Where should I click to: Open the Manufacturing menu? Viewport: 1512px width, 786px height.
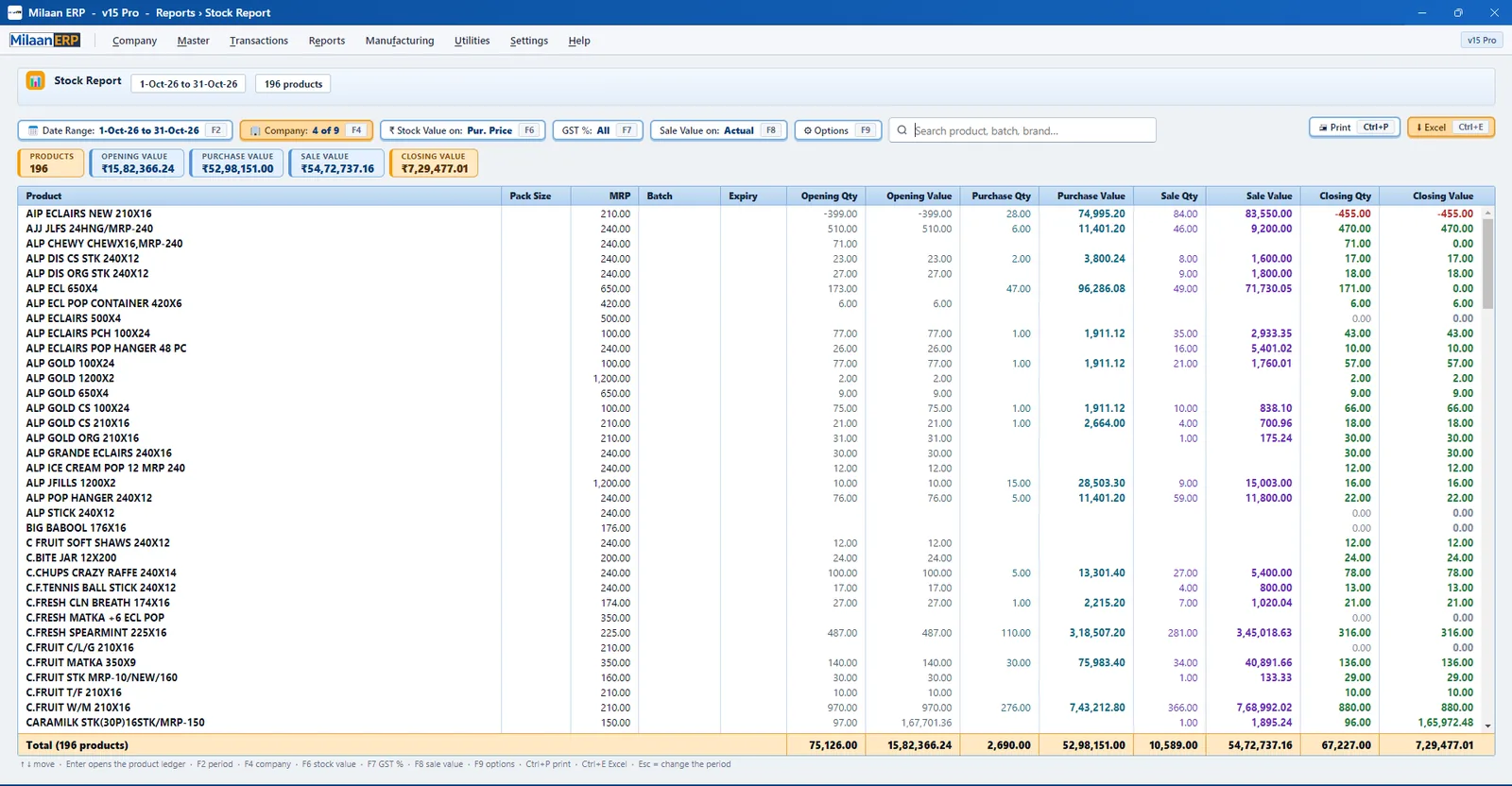click(400, 41)
